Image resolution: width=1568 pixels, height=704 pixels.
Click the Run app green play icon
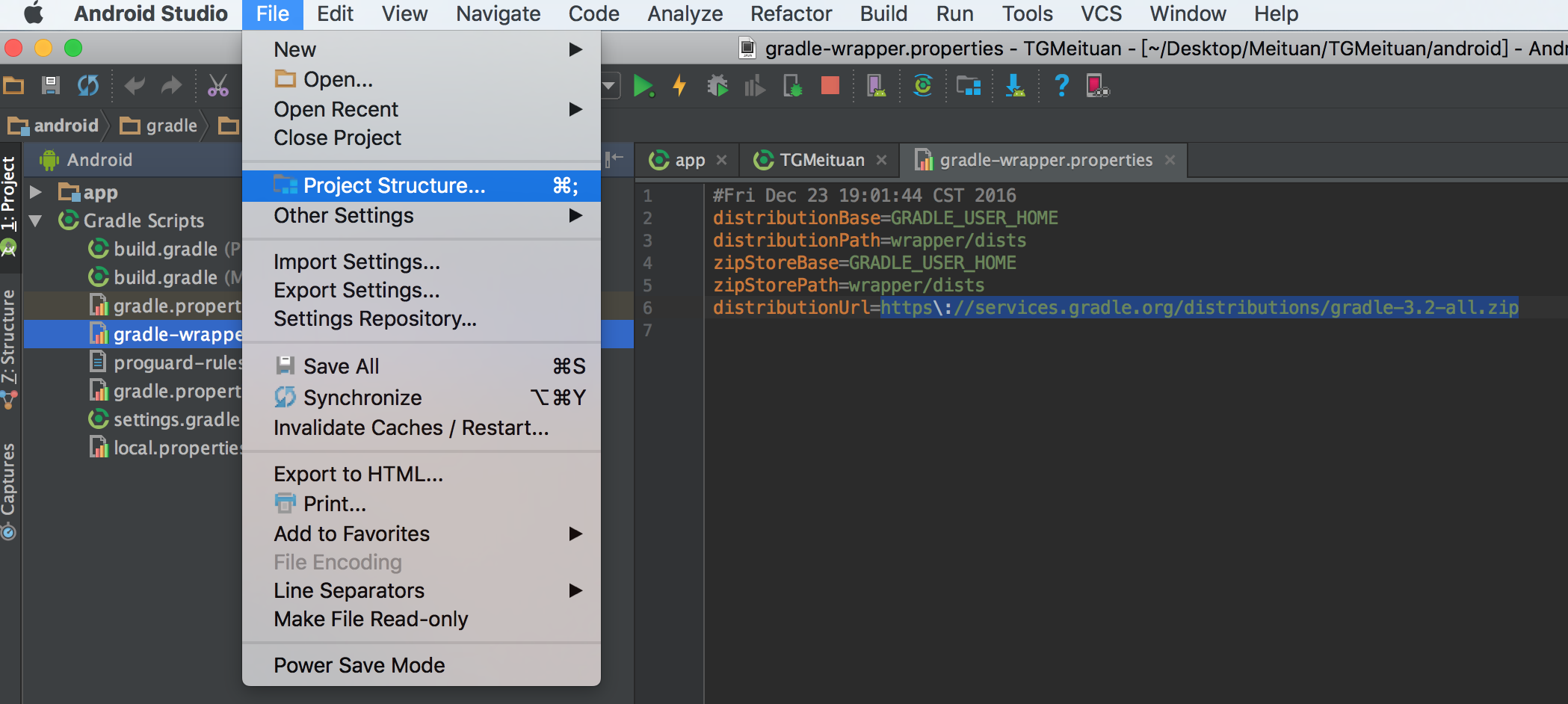(643, 86)
